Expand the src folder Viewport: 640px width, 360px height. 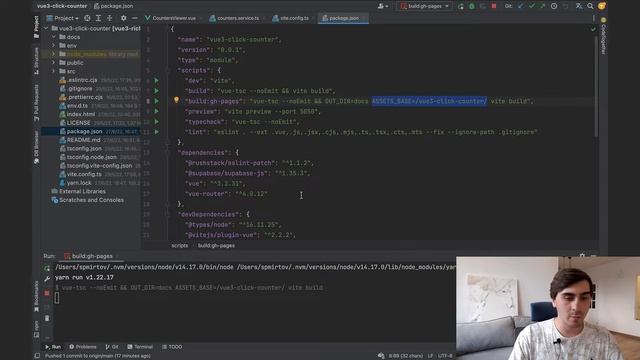coord(53,71)
